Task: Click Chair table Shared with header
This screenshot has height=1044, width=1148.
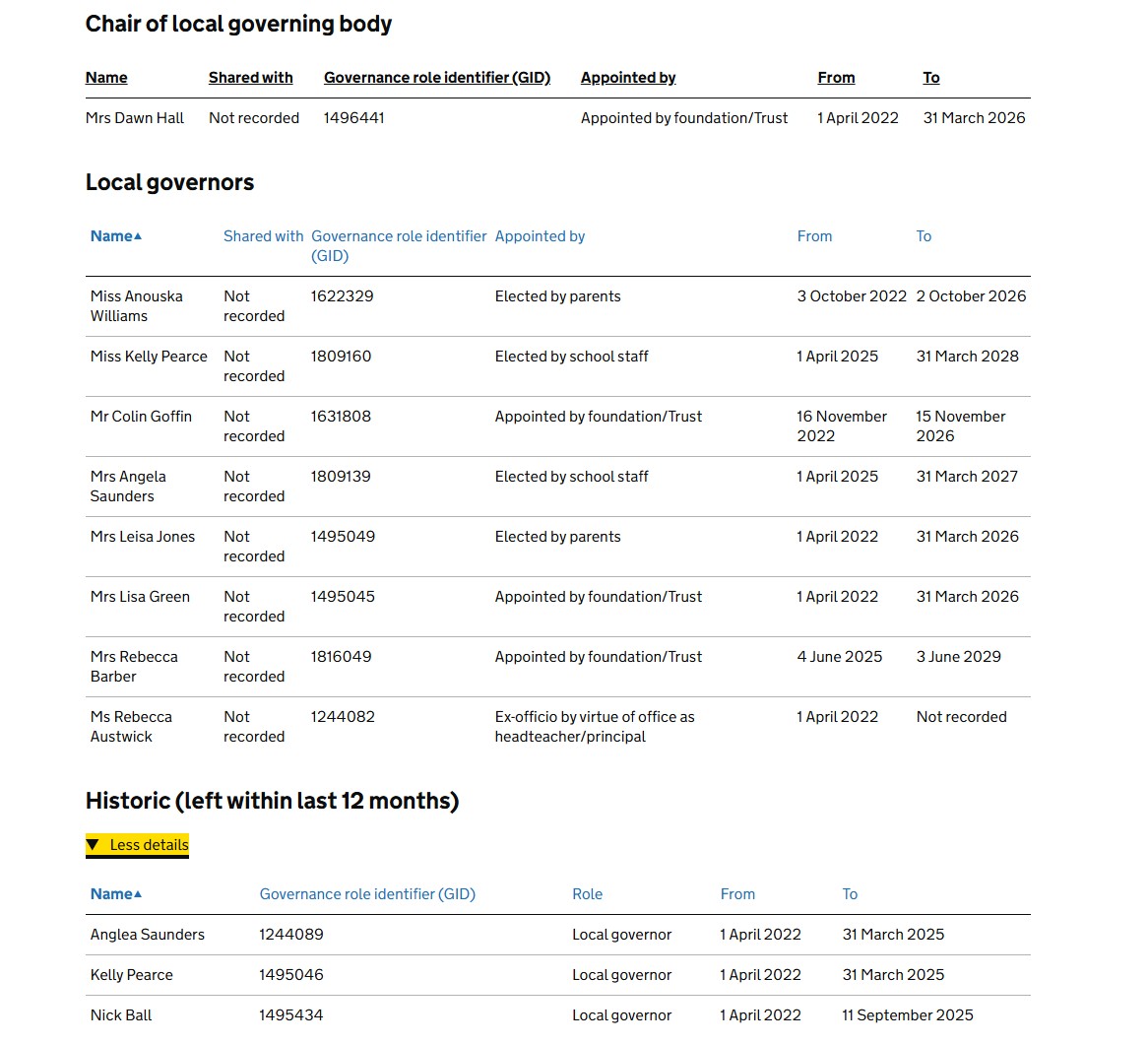Action: pos(250,78)
